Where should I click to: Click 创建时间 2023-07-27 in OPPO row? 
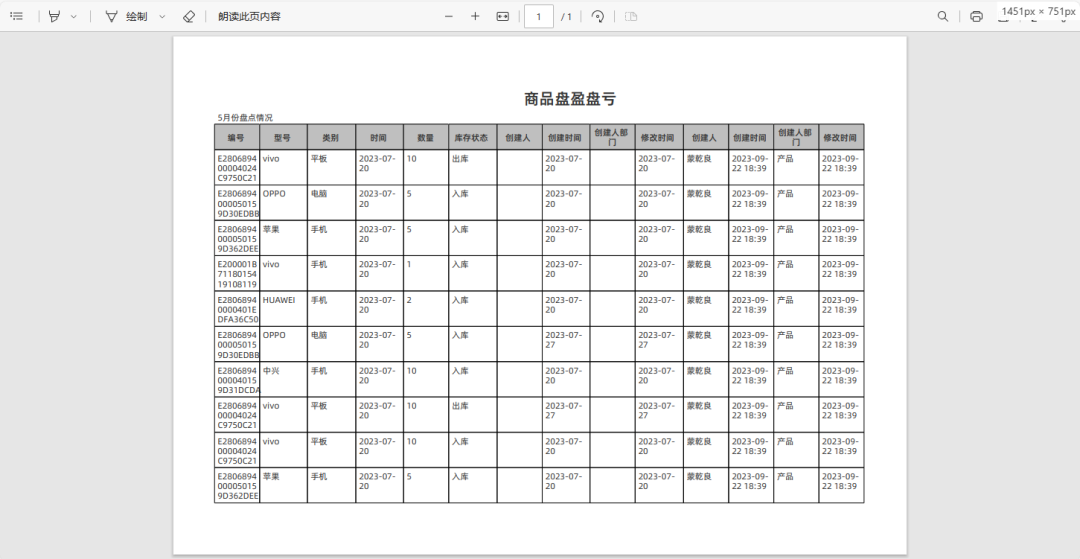click(565, 344)
